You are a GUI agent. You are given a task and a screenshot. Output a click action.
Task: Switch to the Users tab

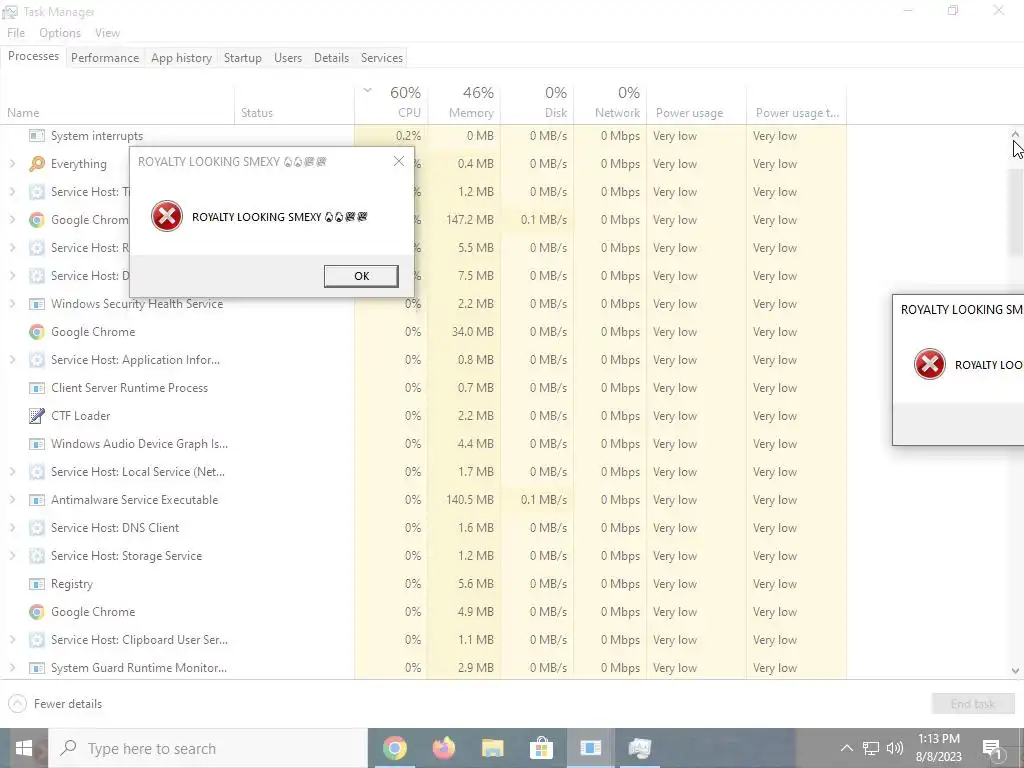(288, 57)
